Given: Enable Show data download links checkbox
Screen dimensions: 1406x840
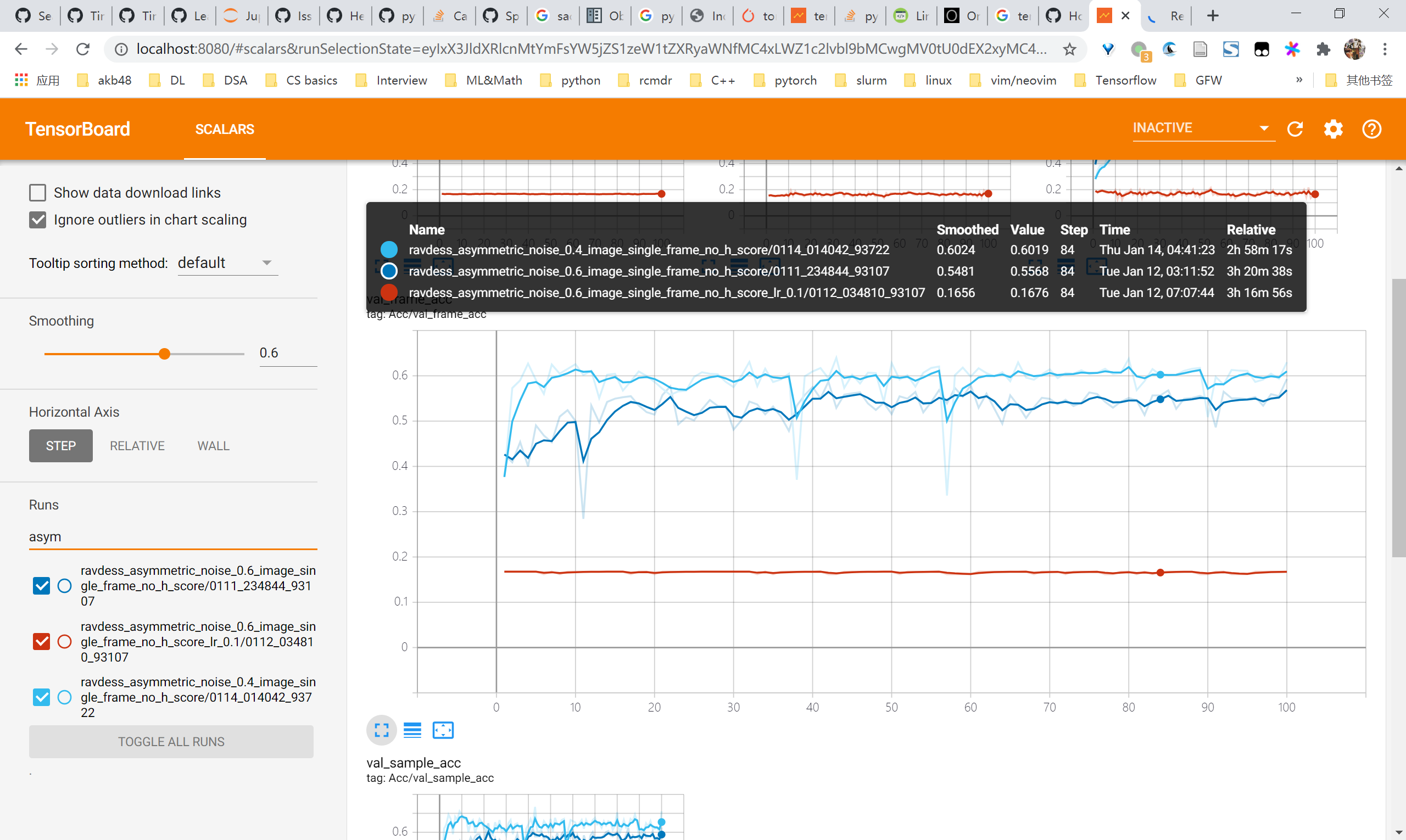Looking at the screenshot, I should tap(37, 193).
